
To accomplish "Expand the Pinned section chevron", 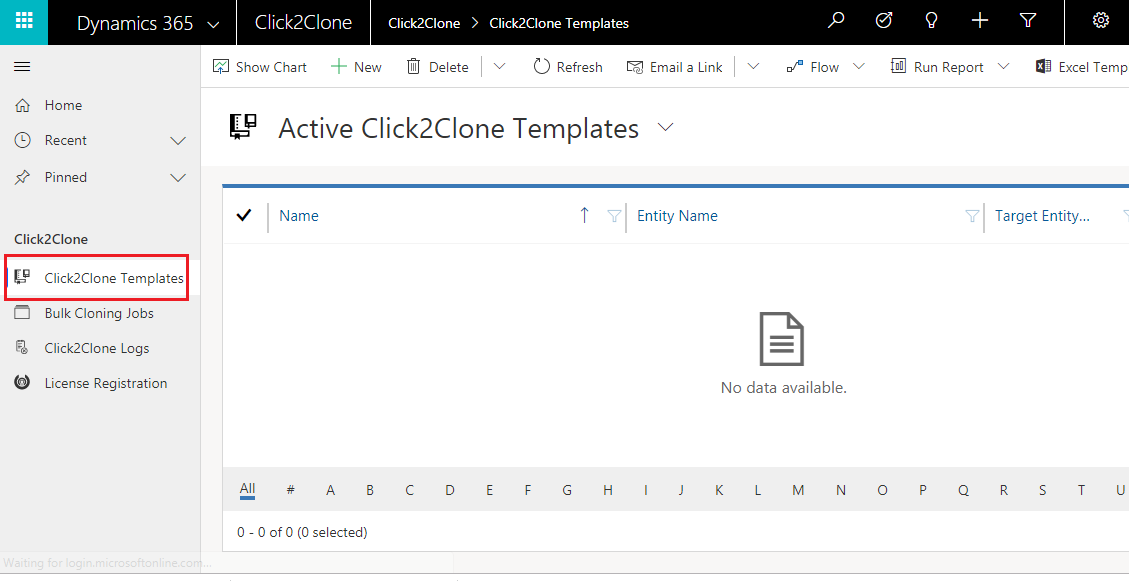I will [x=178, y=178].
